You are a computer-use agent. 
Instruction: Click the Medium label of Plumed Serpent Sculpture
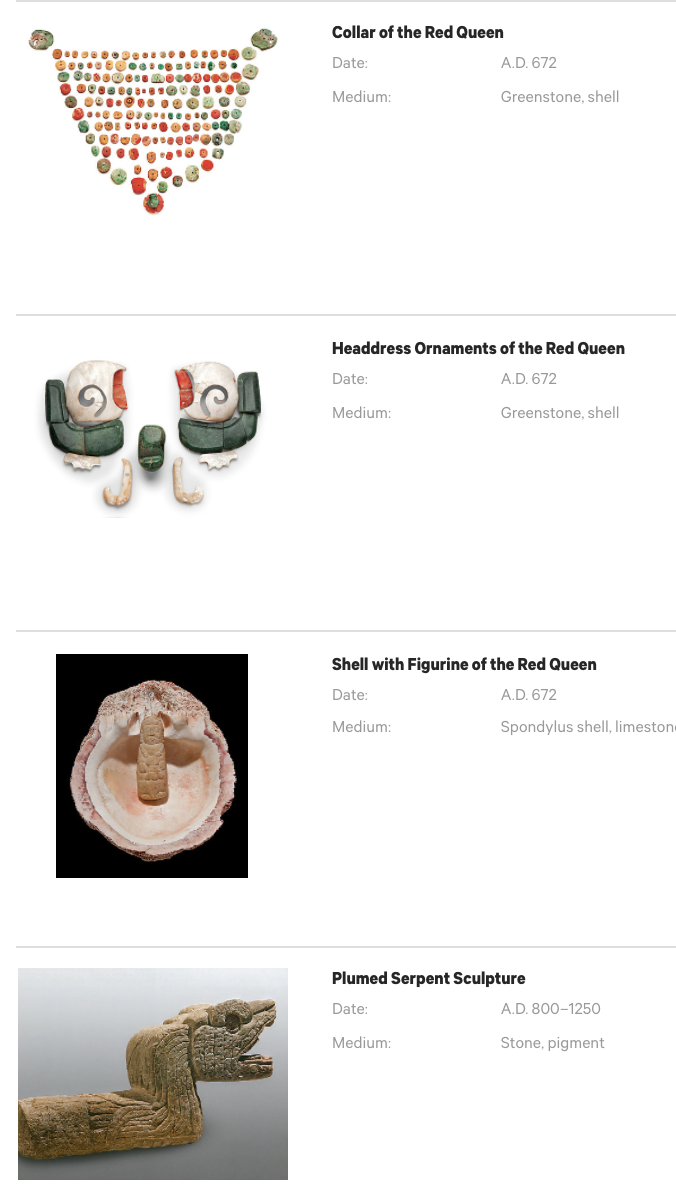tap(361, 1043)
